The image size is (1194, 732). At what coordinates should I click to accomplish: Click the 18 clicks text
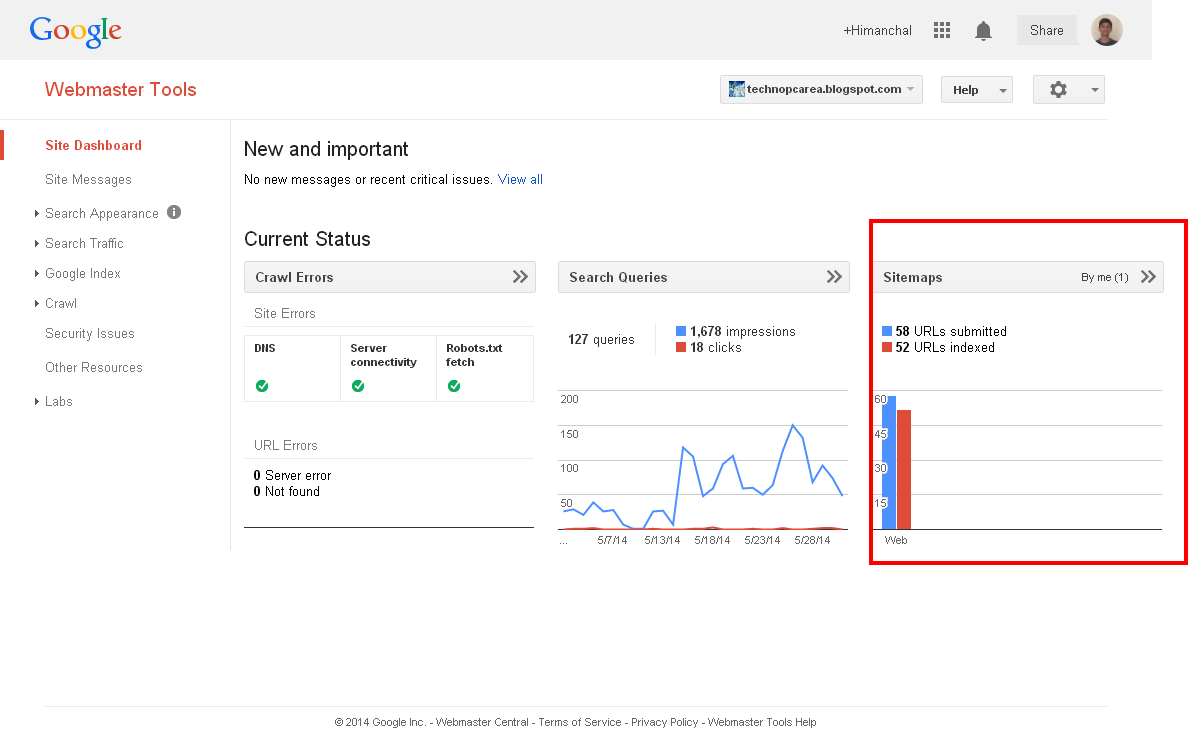716,347
